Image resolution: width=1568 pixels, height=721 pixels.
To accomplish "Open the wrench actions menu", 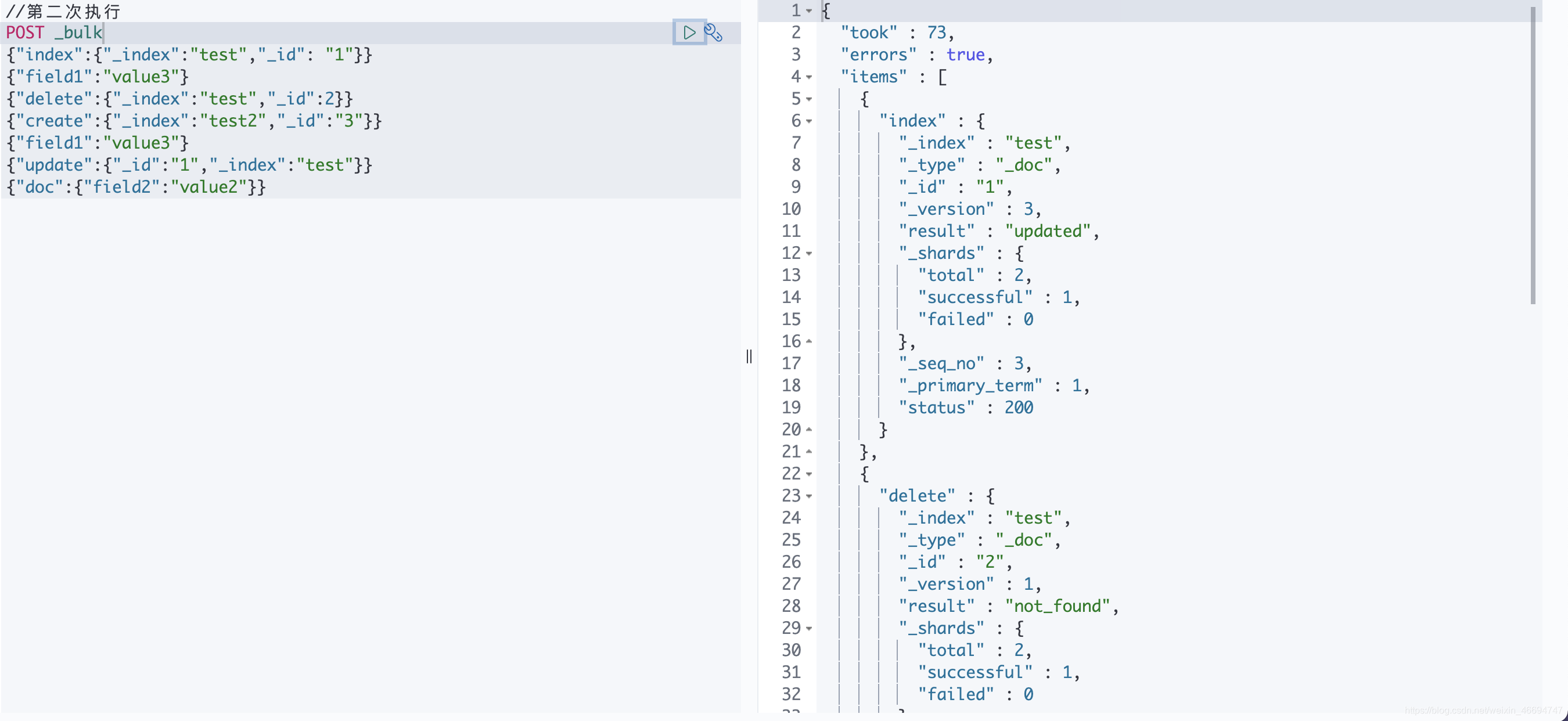I will (x=713, y=33).
